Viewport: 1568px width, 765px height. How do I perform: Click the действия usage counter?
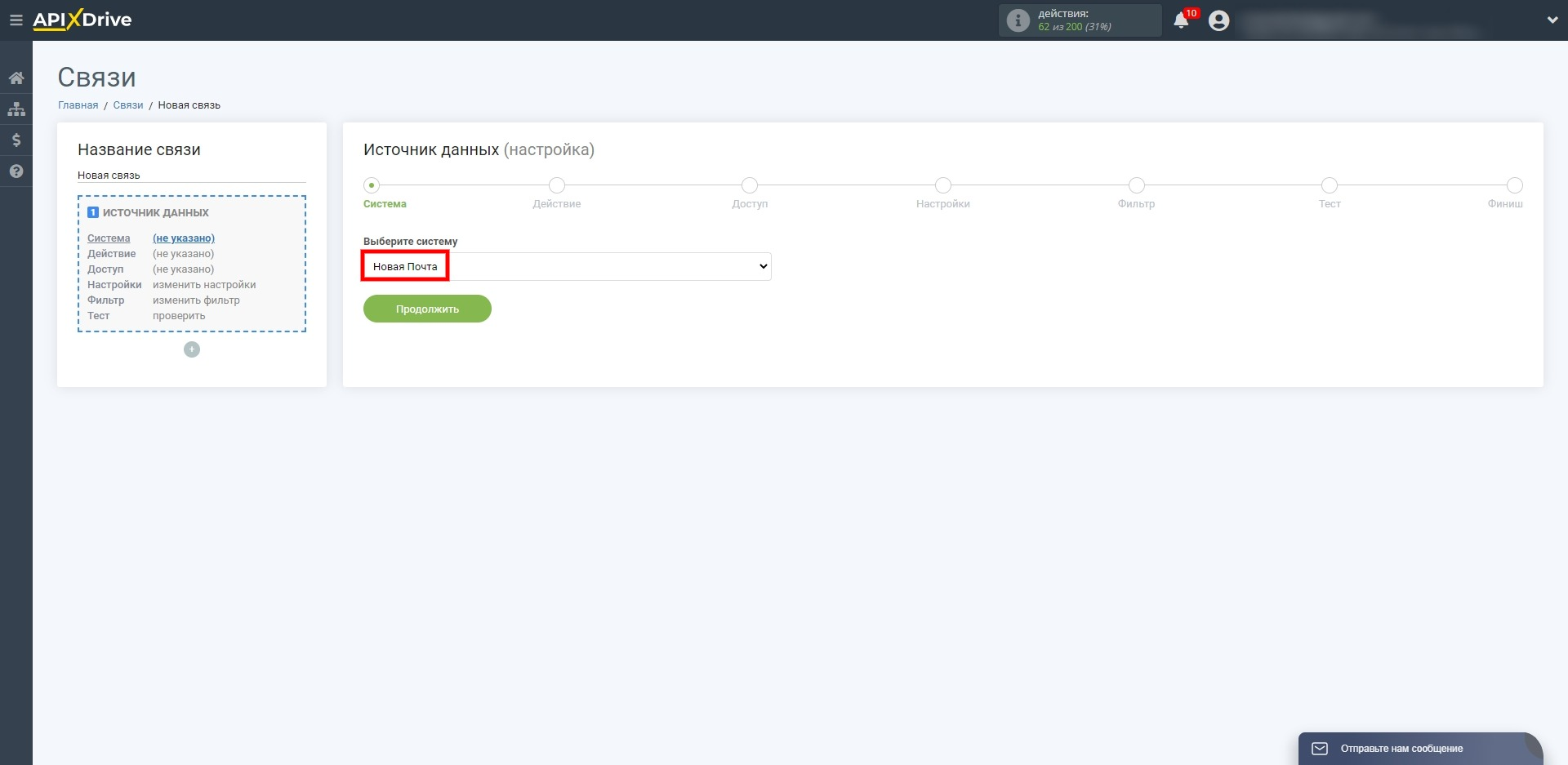pyautogui.click(x=1080, y=20)
